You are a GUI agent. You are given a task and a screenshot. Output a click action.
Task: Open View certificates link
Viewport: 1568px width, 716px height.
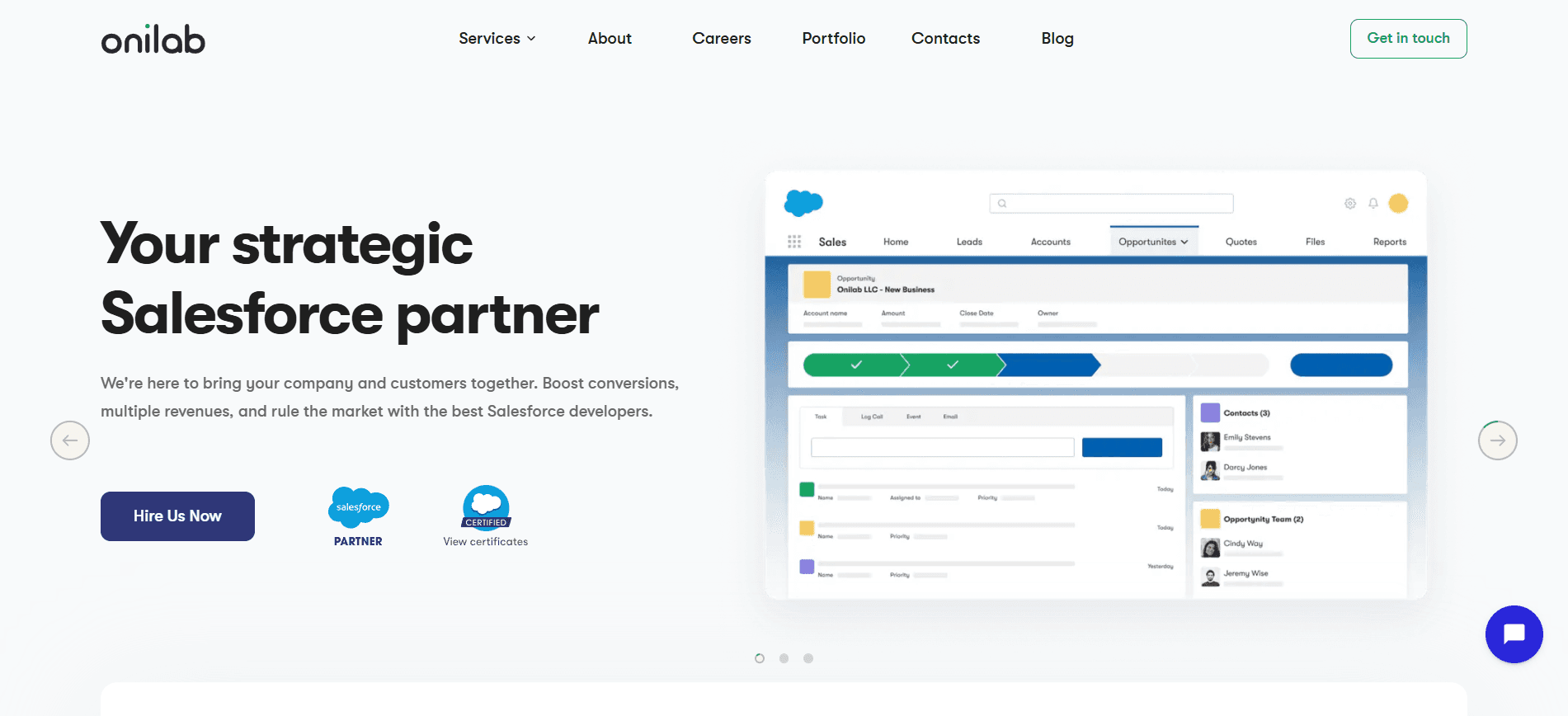pos(486,542)
